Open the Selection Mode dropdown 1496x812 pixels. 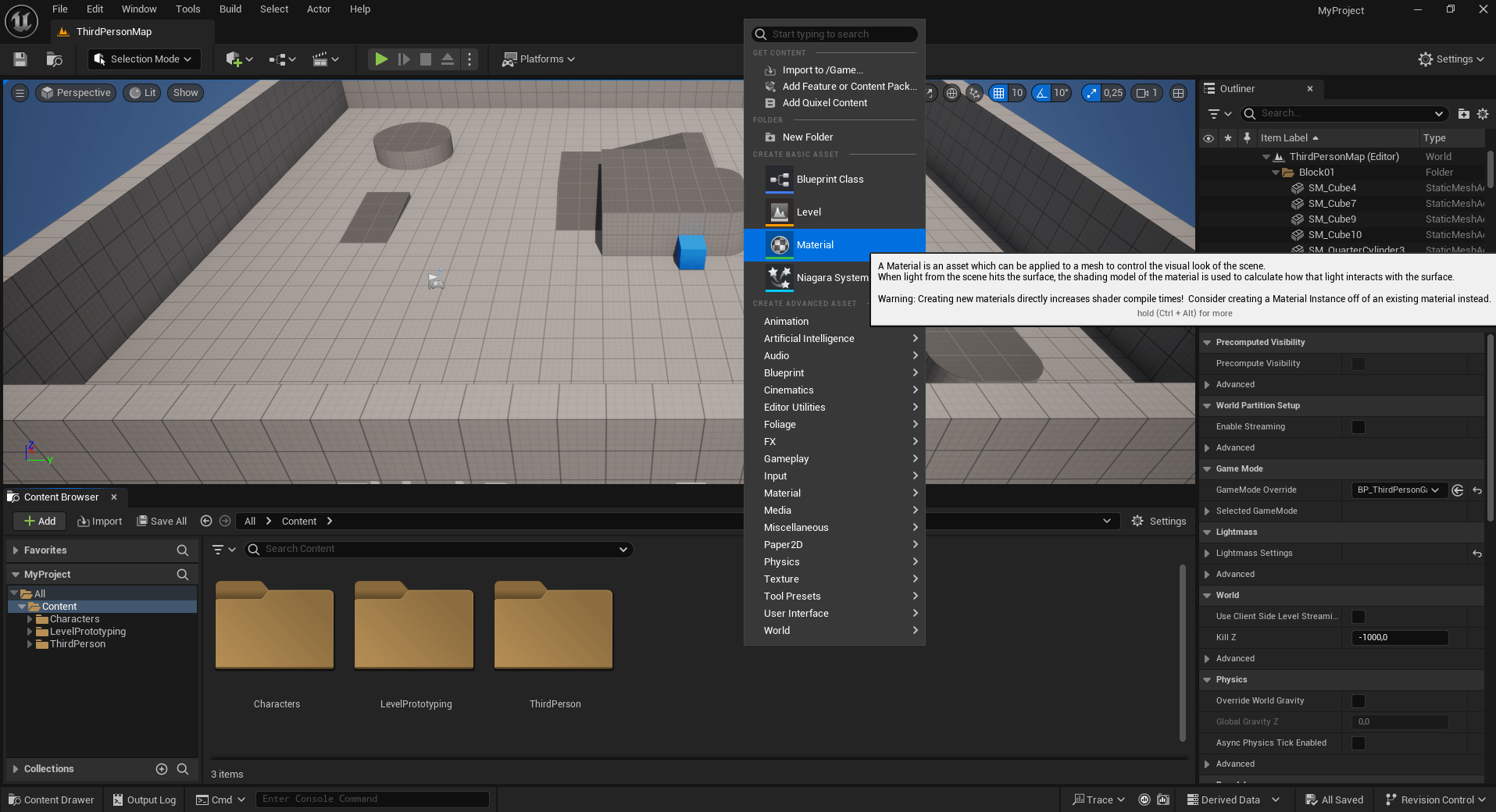pyautogui.click(x=143, y=59)
